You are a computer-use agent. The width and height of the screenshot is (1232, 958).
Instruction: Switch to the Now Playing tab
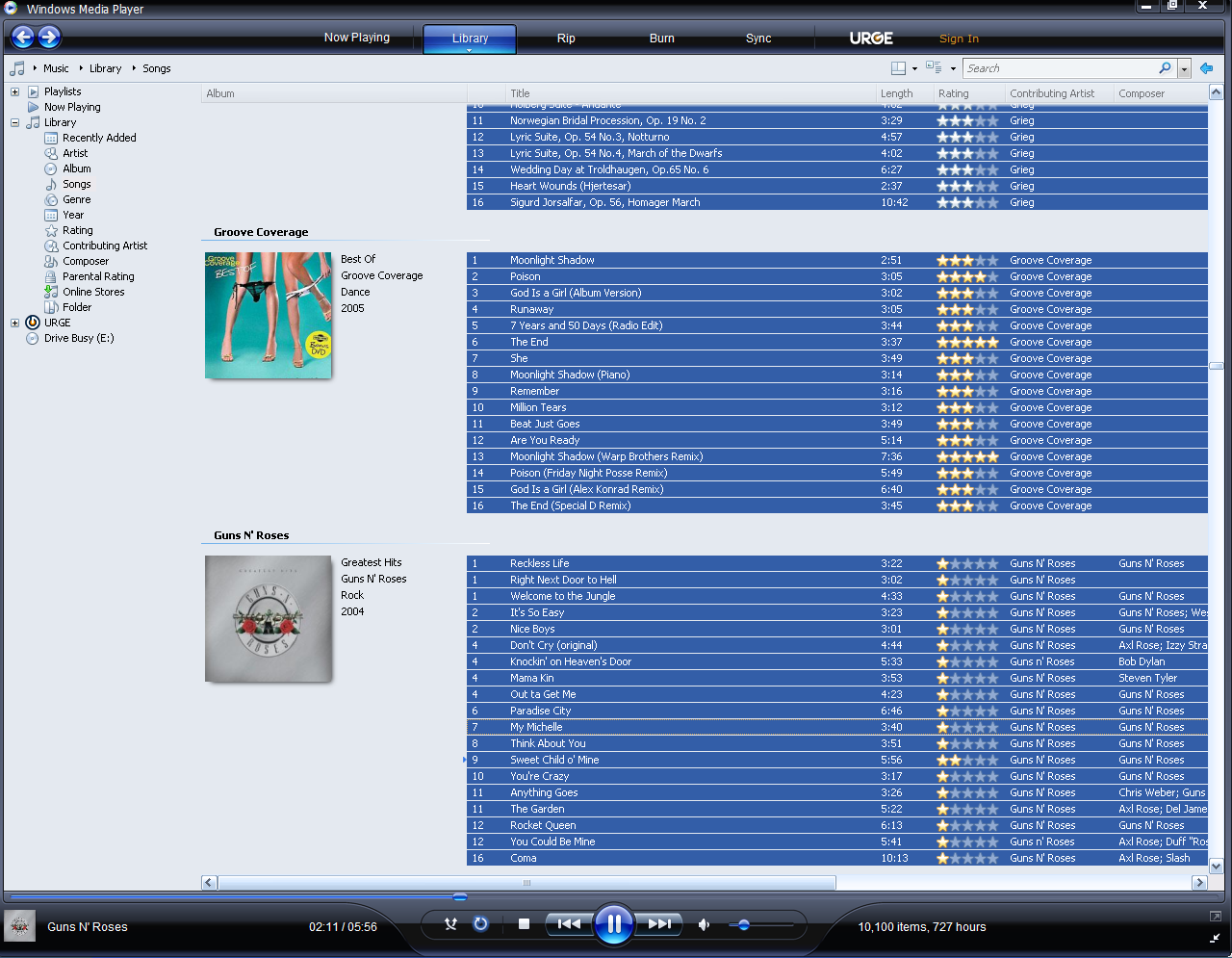tap(357, 38)
